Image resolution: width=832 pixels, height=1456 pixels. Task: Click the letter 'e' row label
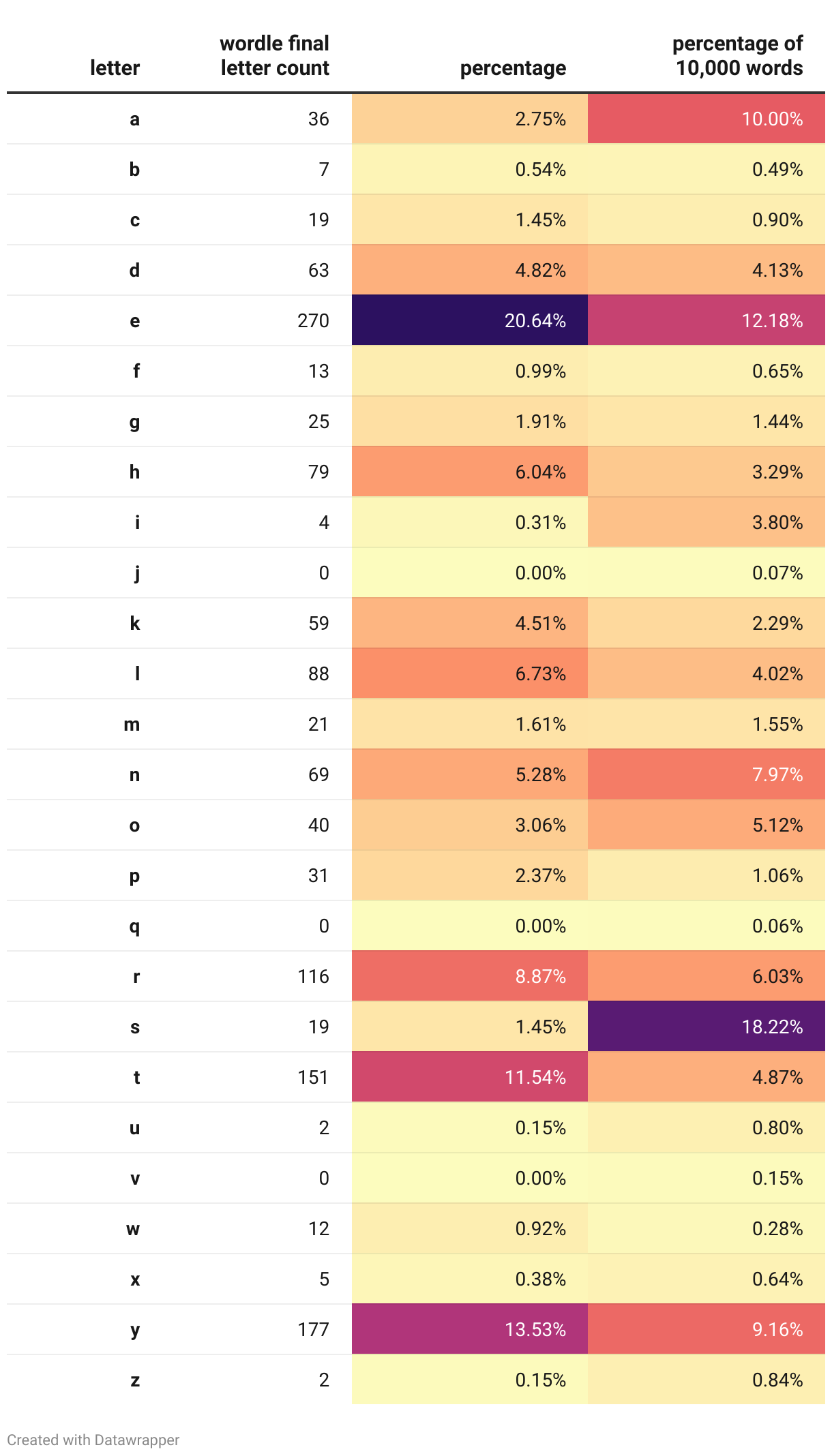(x=135, y=321)
